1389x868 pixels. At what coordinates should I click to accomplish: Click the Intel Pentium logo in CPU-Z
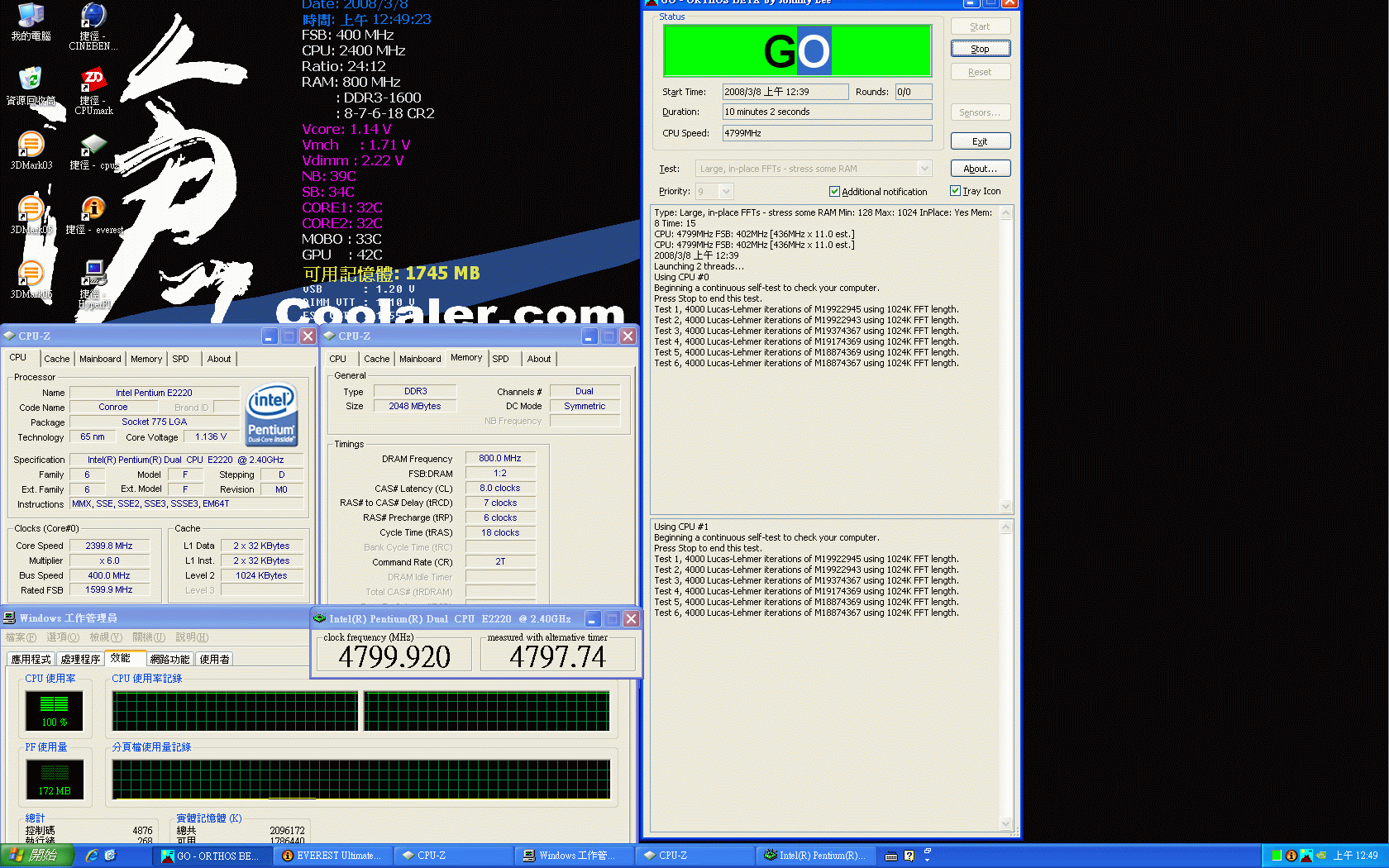click(272, 415)
